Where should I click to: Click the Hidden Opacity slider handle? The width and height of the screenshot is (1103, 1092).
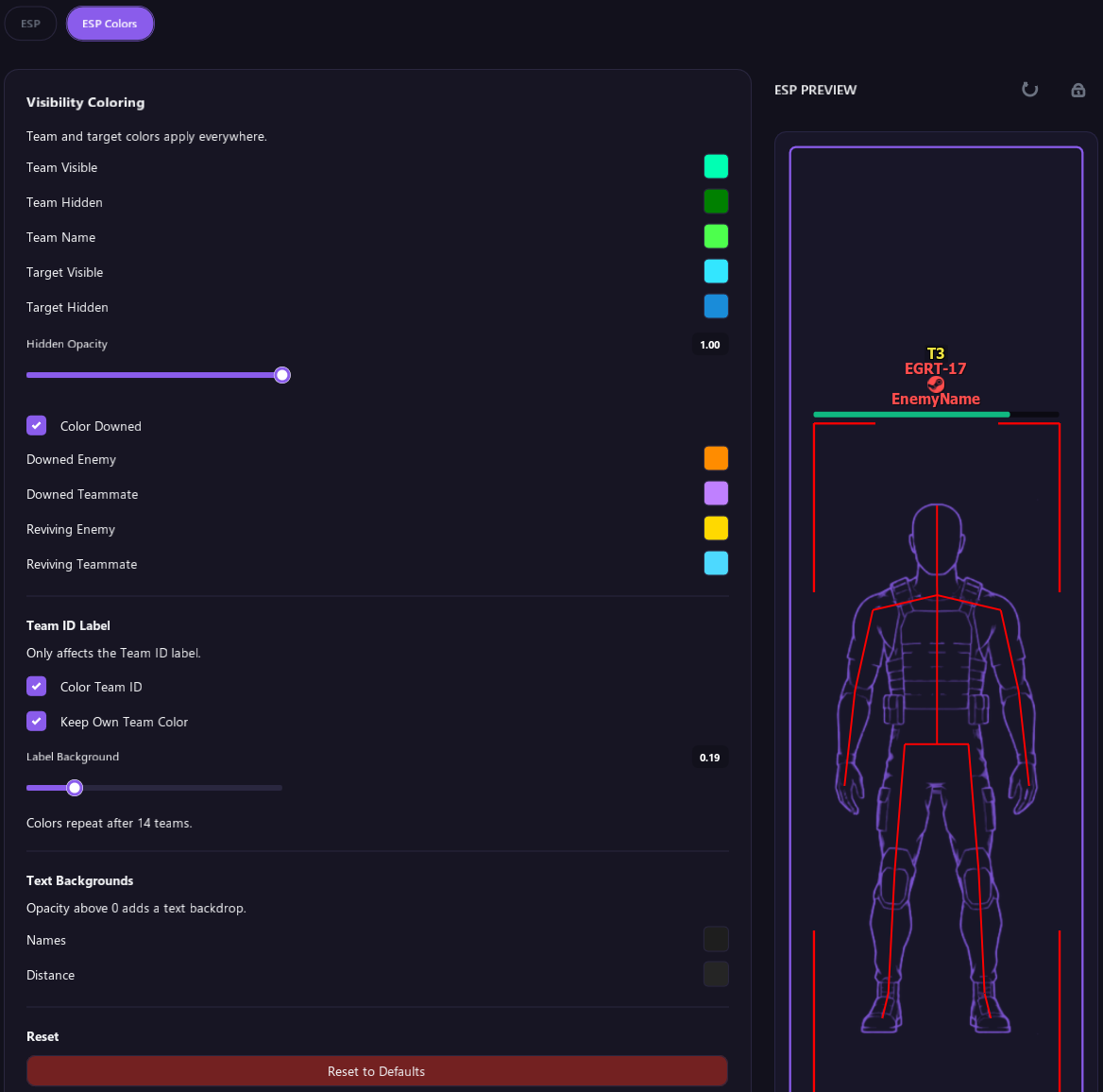[282, 375]
